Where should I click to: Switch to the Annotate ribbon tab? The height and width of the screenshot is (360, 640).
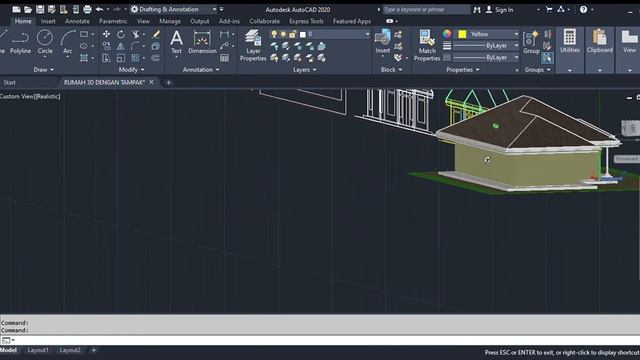point(77,21)
